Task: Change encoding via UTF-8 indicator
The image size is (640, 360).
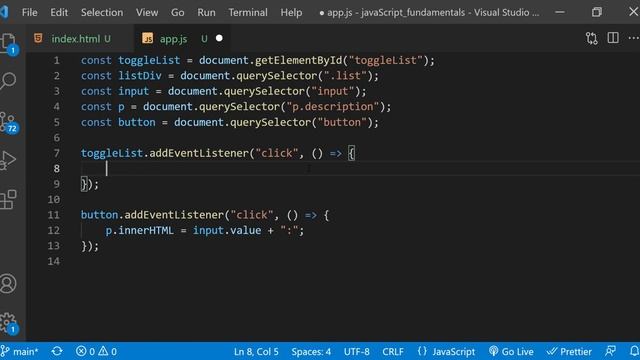Action: pos(356,351)
